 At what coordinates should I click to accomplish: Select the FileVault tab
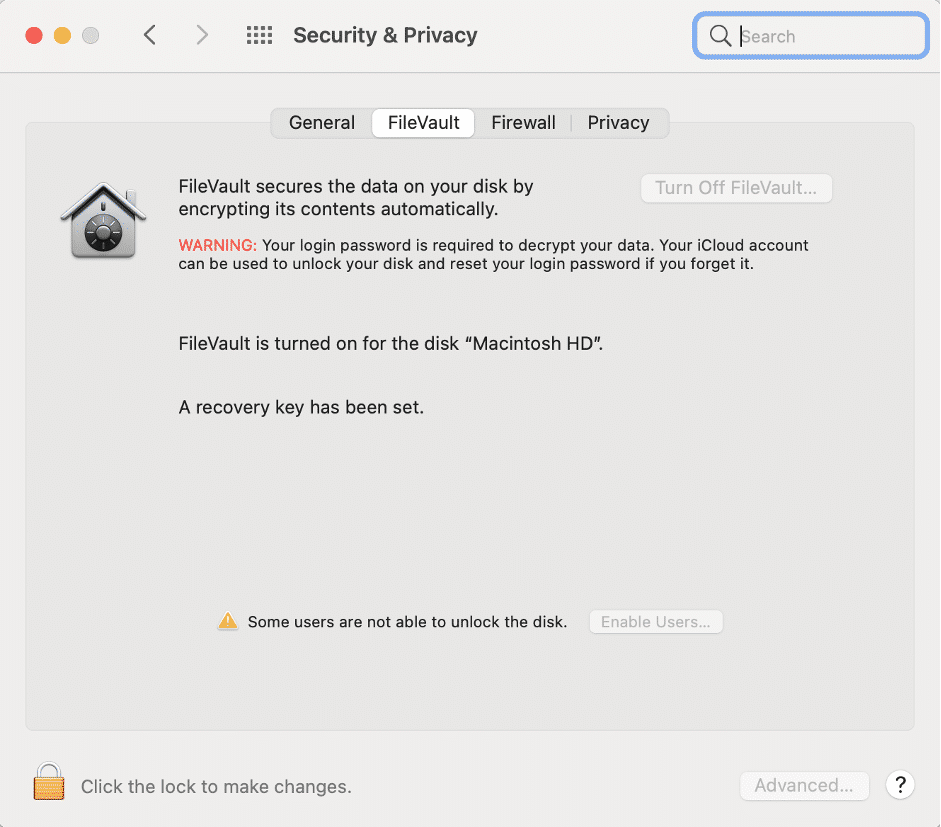pyautogui.click(x=422, y=122)
